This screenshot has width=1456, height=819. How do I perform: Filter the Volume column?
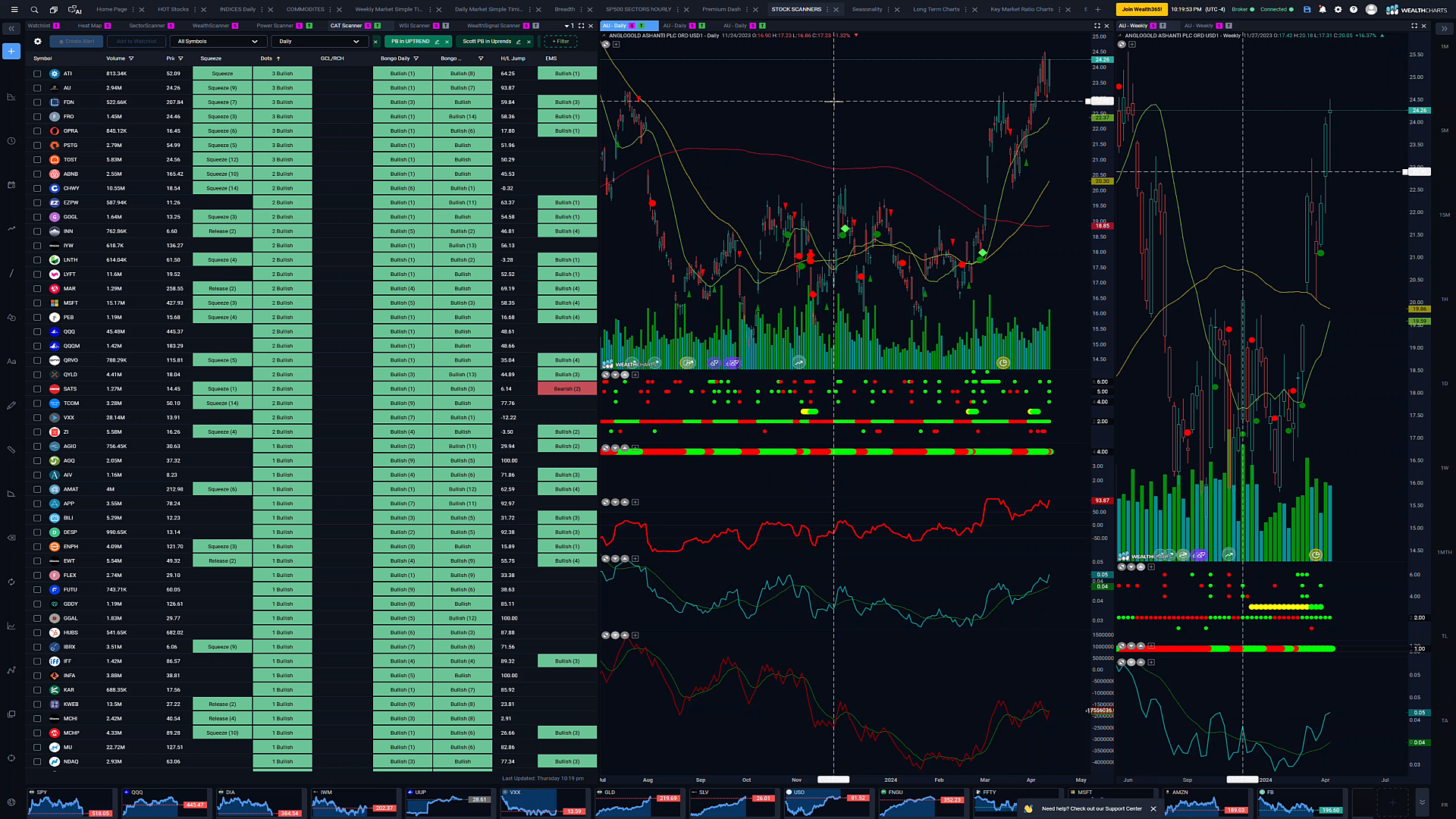pyautogui.click(x=131, y=58)
